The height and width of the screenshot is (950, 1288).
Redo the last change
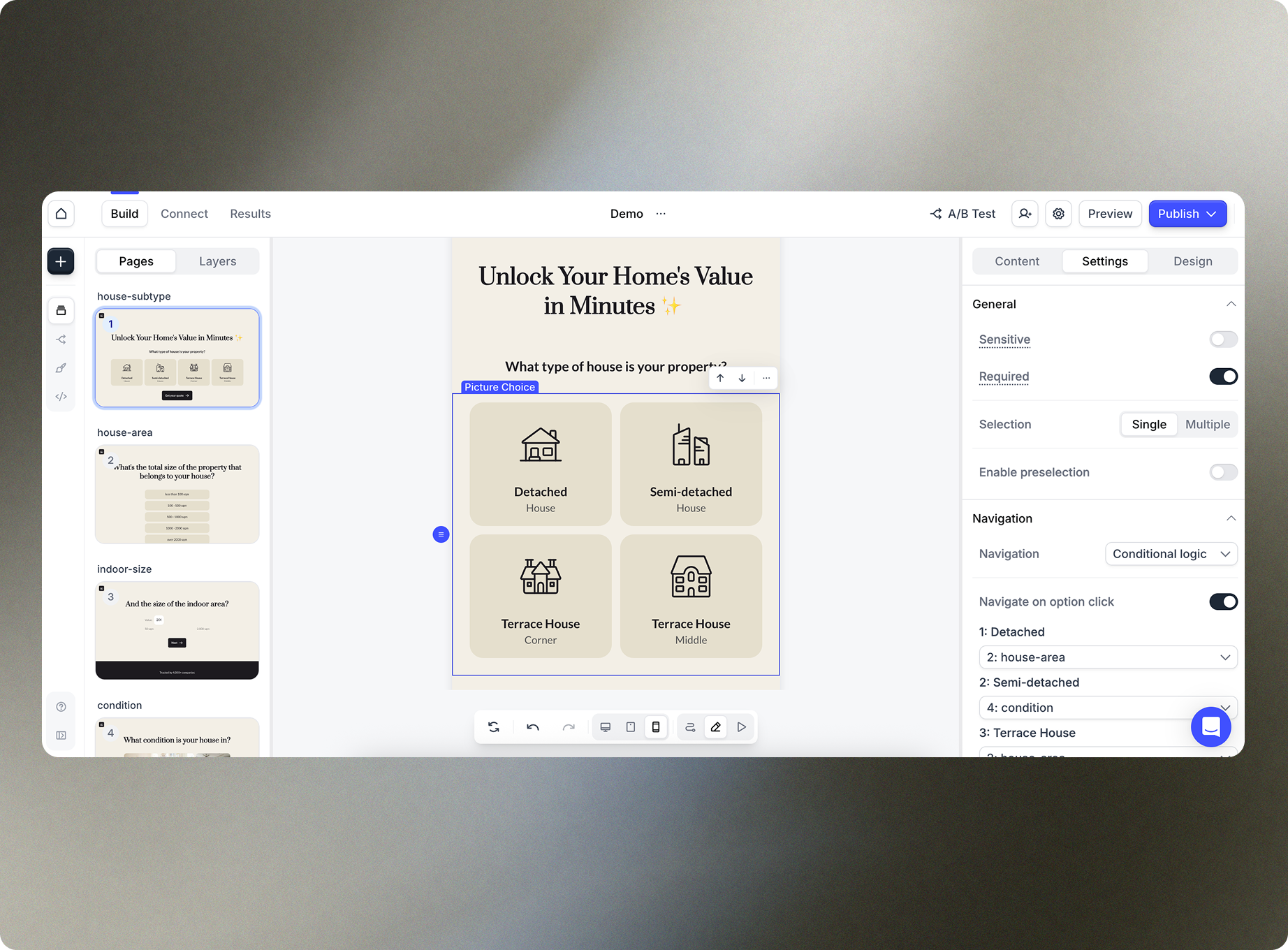569,727
